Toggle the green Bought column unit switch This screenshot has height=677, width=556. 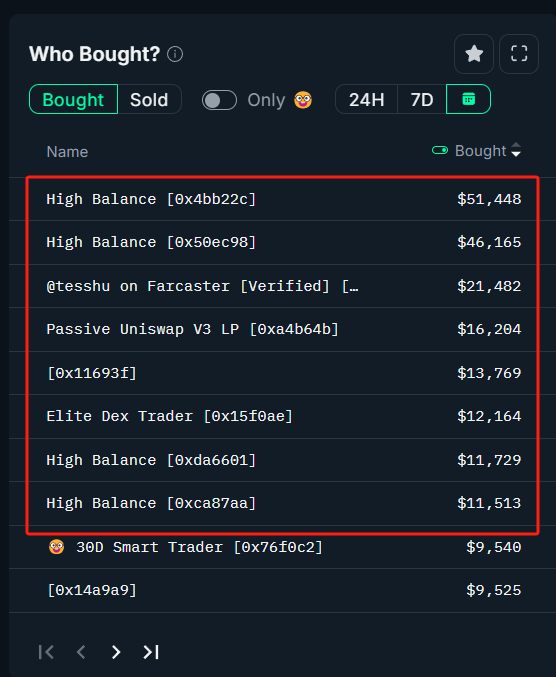click(440, 150)
